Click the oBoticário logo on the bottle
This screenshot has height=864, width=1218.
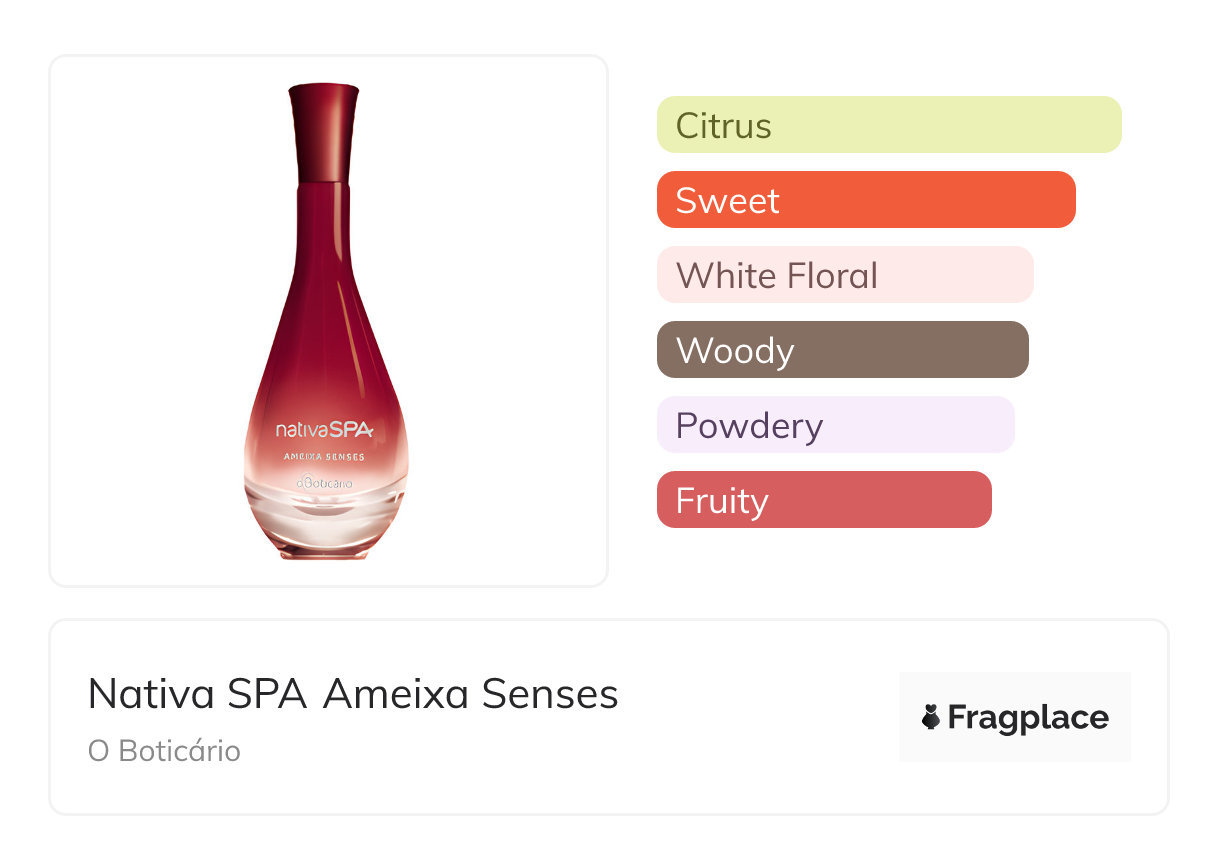coord(324,484)
